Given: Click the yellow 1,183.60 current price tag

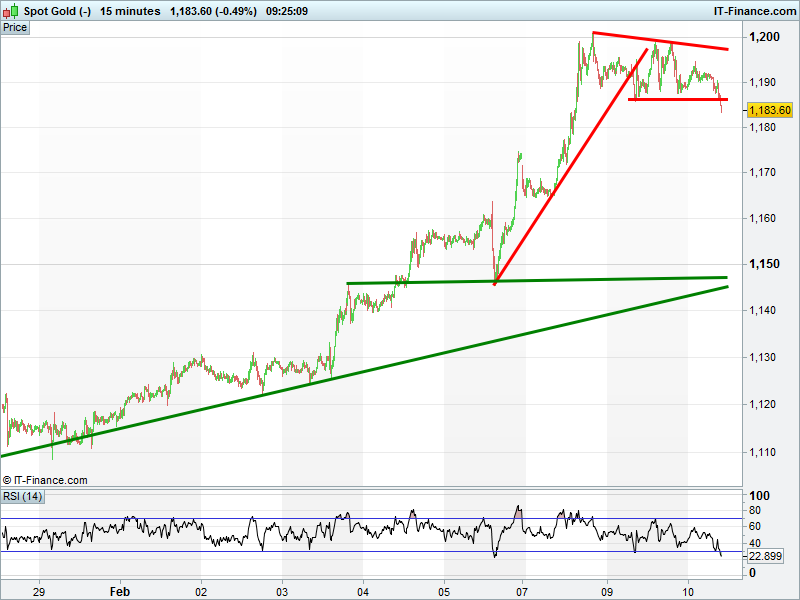Looking at the screenshot, I should tap(769, 111).
